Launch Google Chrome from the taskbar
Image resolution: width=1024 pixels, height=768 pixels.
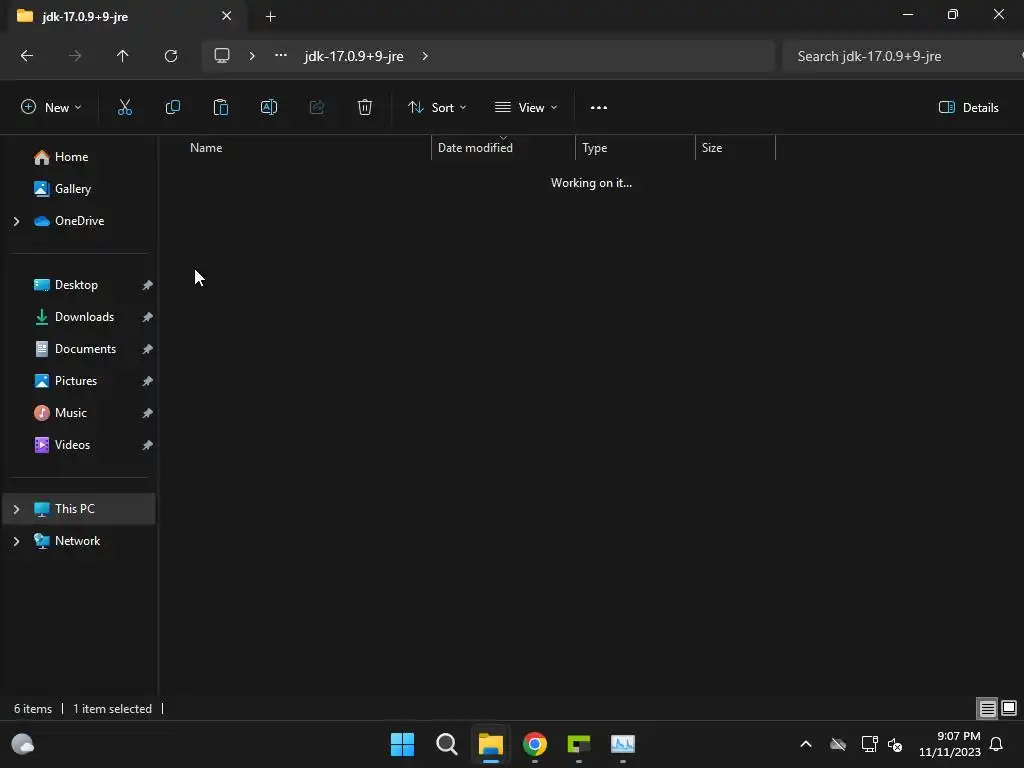[x=535, y=744]
